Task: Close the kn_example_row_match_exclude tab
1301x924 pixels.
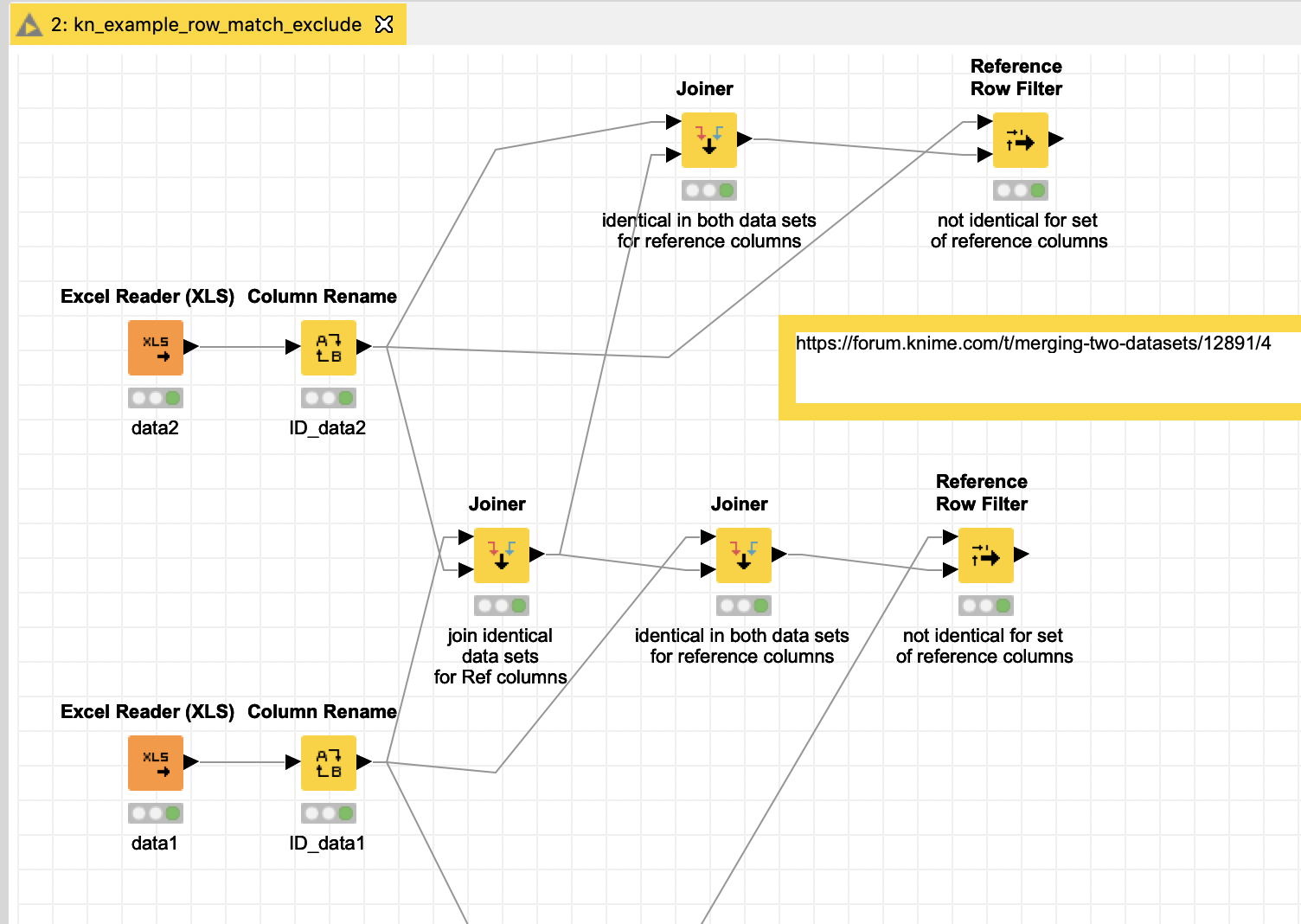Action: pyautogui.click(x=384, y=25)
